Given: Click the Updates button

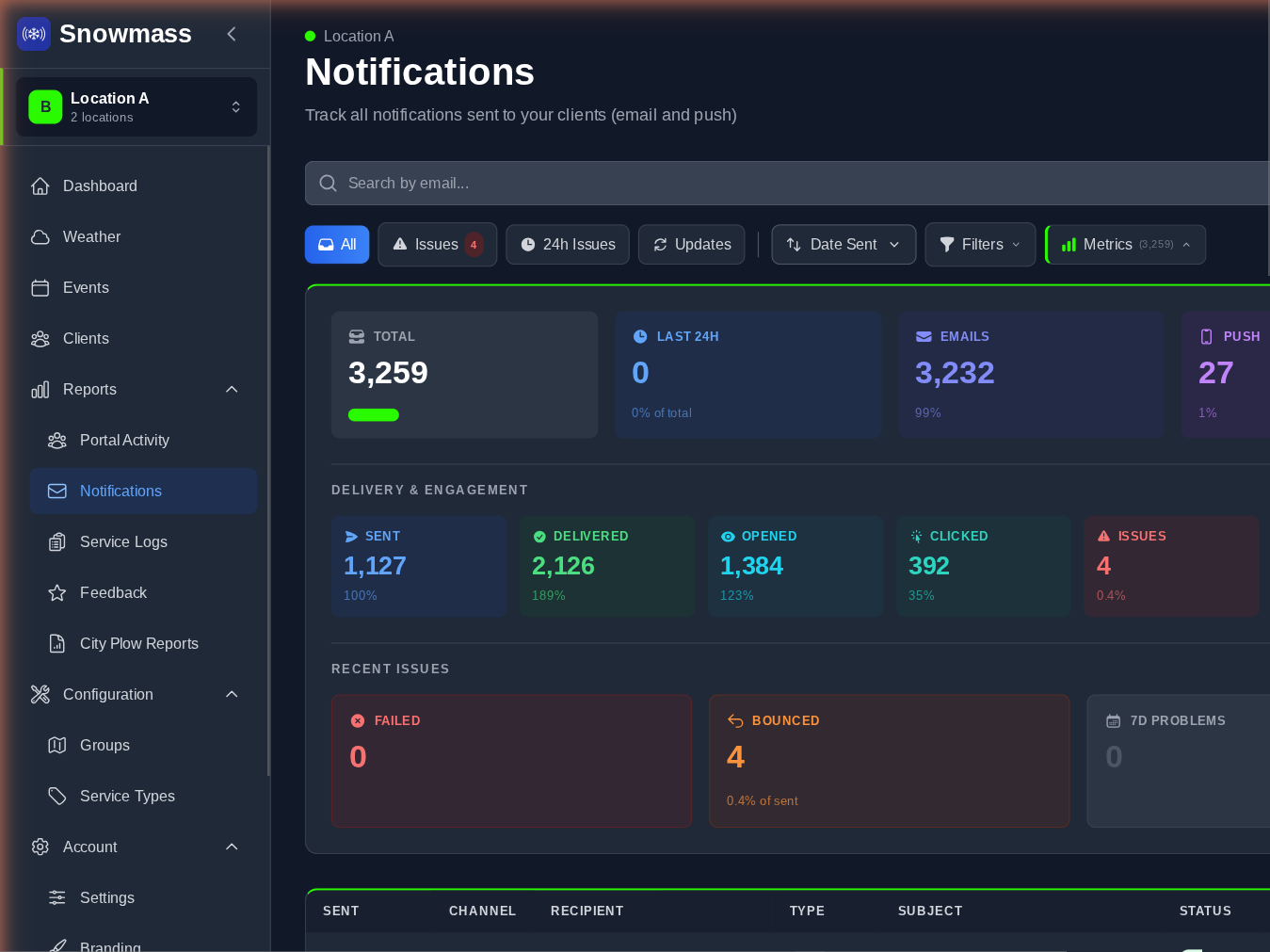Looking at the screenshot, I should point(692,245).
